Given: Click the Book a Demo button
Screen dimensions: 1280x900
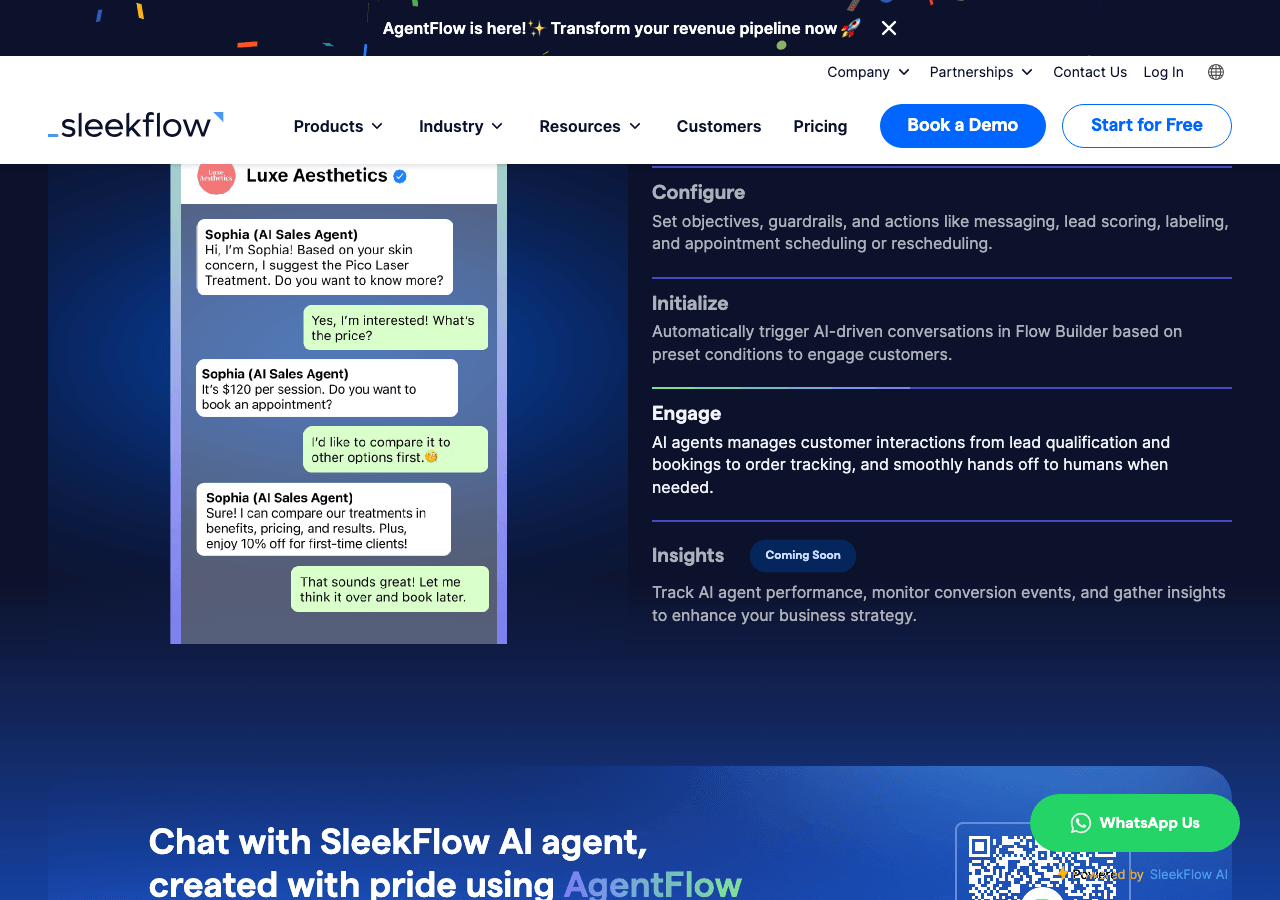Looking at the screenshot, I should (x=963, y=126).
